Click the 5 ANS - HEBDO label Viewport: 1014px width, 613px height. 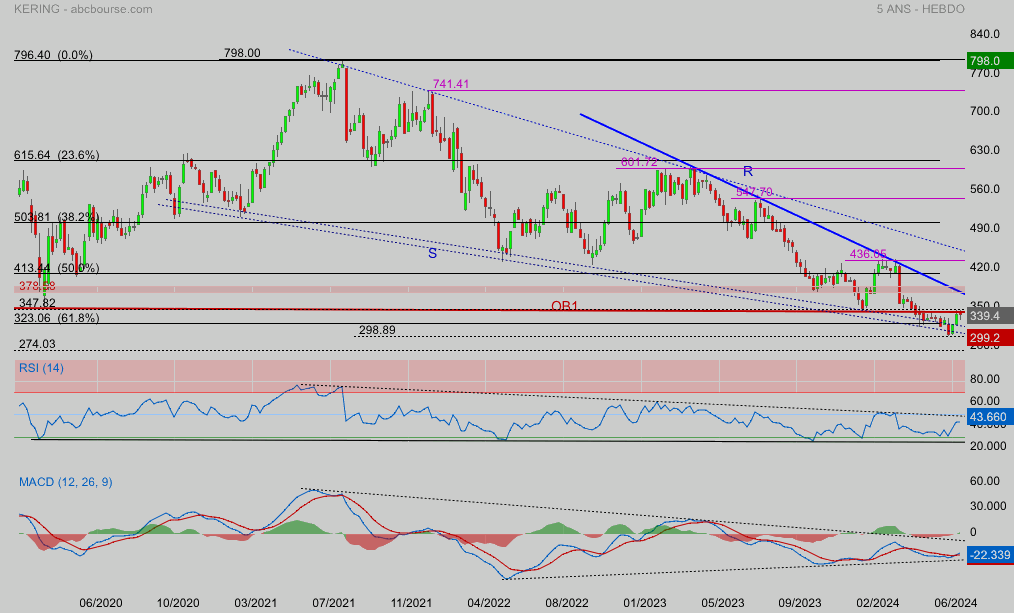click(920, 9)
